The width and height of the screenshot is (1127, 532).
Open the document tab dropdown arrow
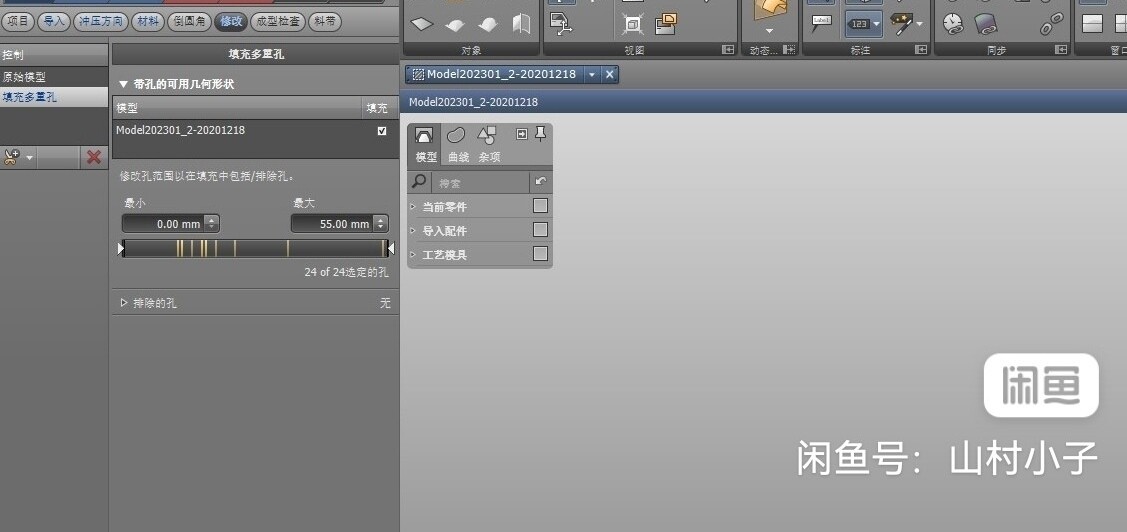592,74
